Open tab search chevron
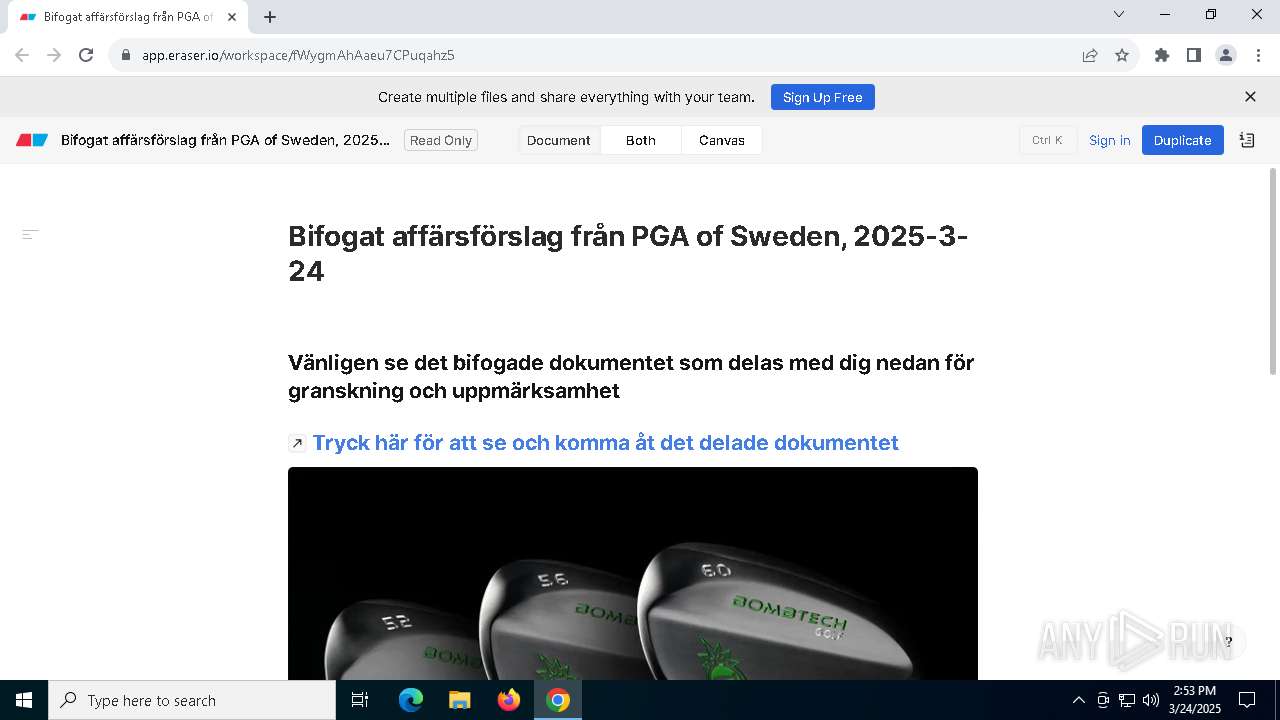 pos(1119,14)
